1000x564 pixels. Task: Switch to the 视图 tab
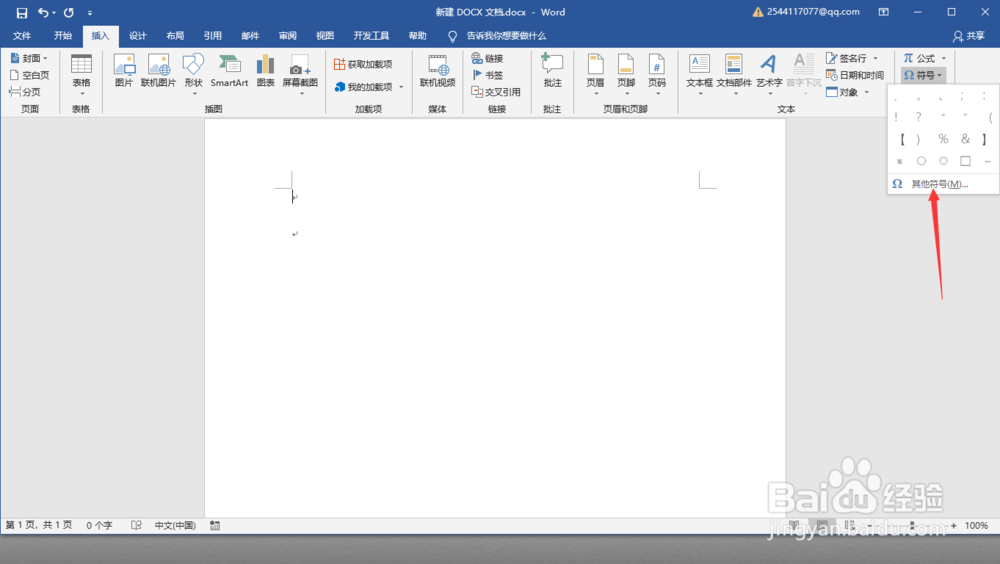point(325,36)
